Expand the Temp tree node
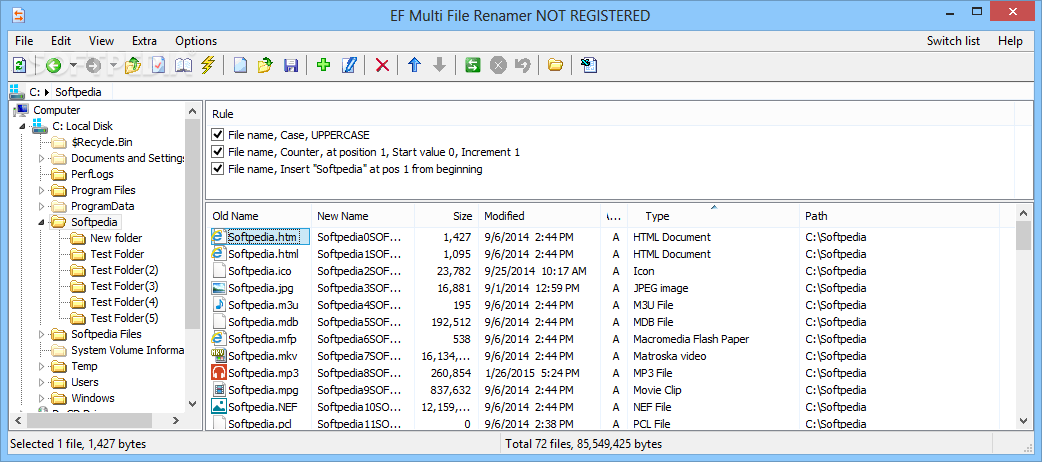The height and width of the screenshot is (462, 1042). coord(41,366)
